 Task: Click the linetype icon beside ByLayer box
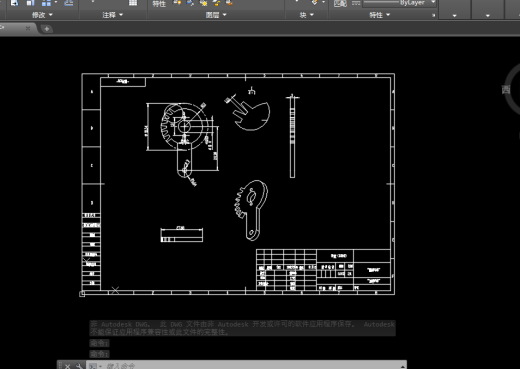tap(356, 3)
